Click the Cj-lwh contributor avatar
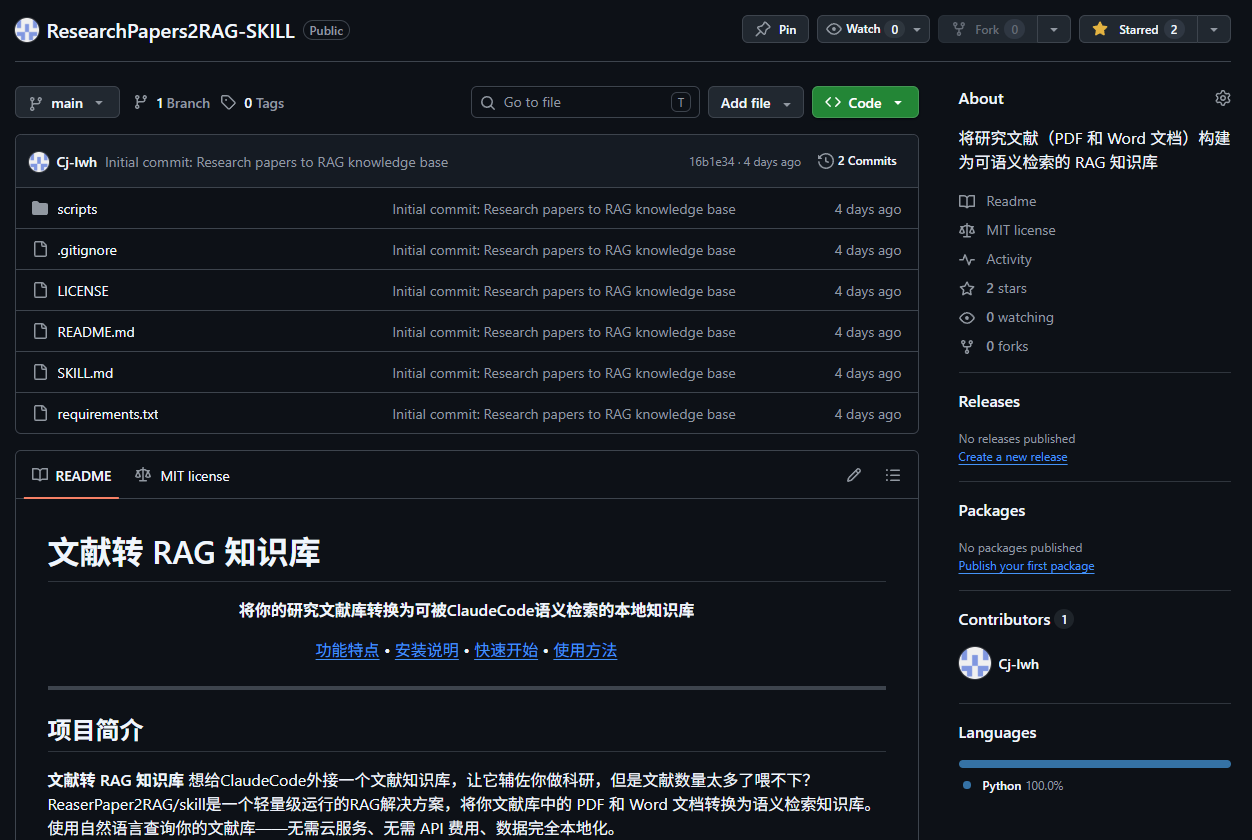Viewport: 1252px width, 840px height. tap(974, 663)
